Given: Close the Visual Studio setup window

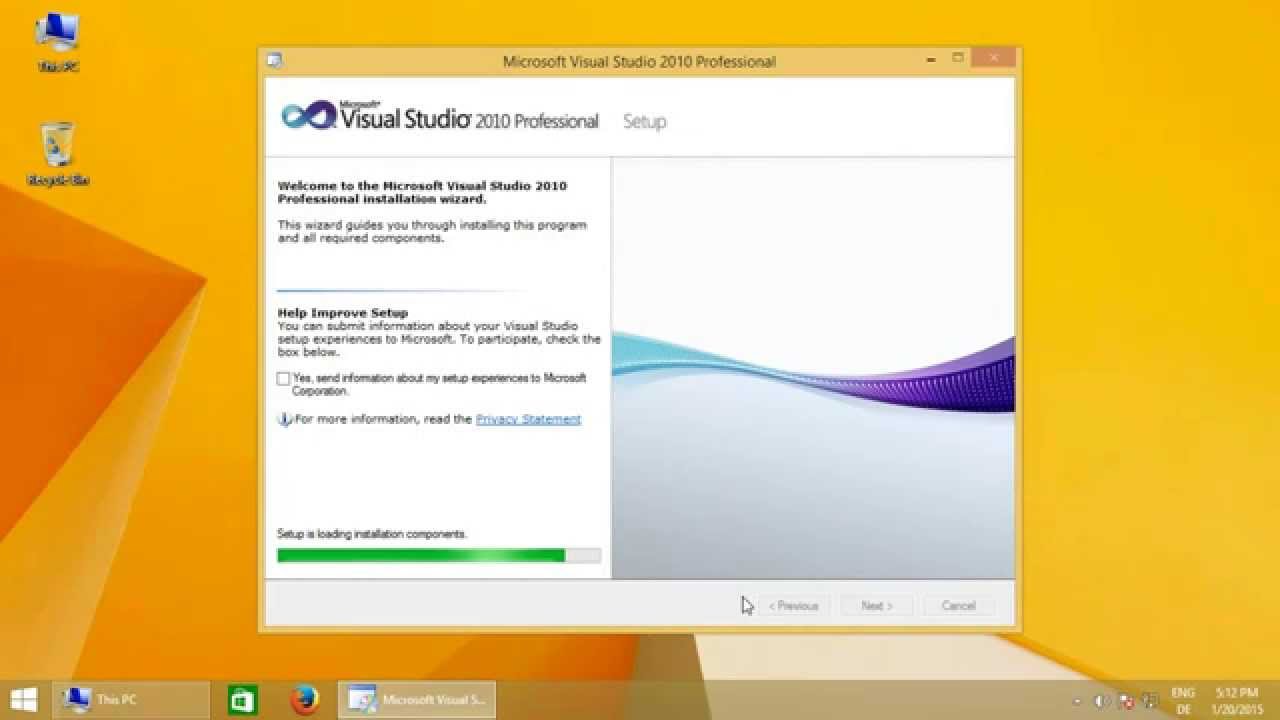Looking at the screenshot, I should pyautogui.click(x=993, y=59).
